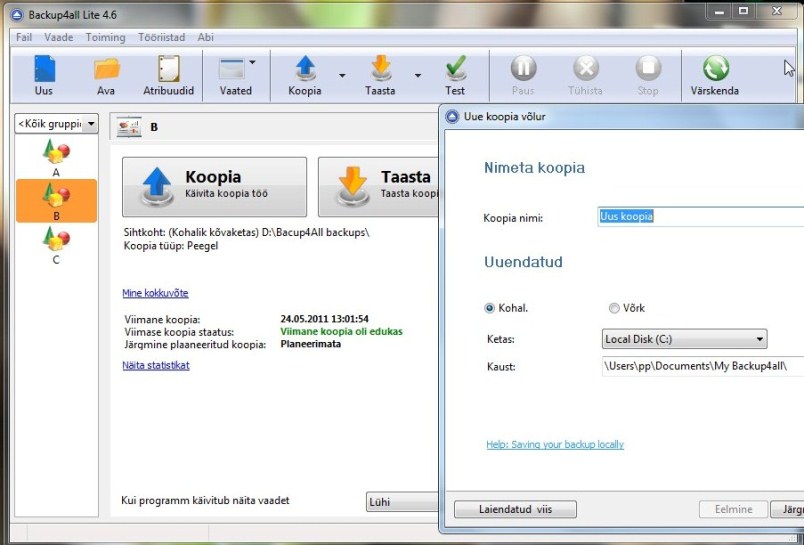Expand the Vaated dropdown arrow

(252, 62)
